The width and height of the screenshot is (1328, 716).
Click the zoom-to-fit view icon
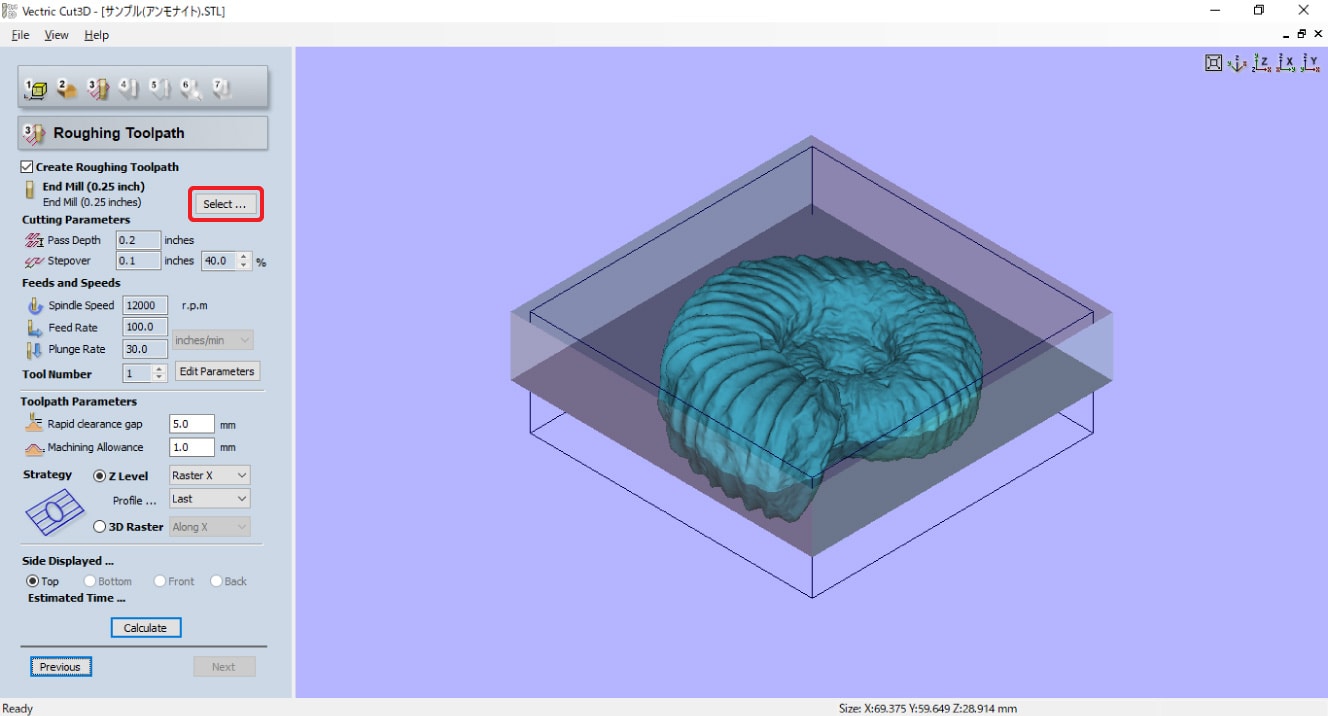tap(1213, 63)
